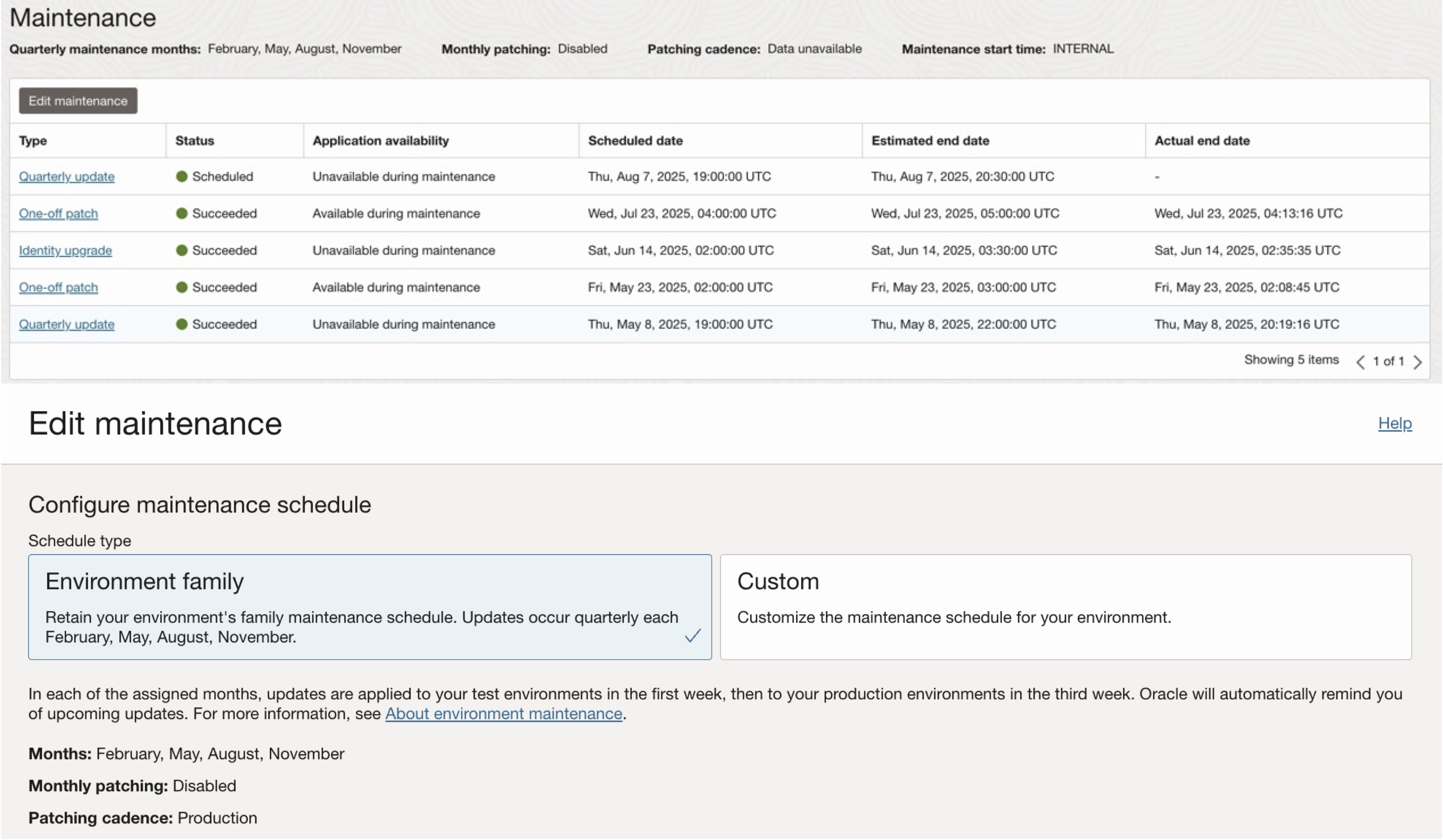
Task: Click status dot of Identity upgrade row
Action: click(181, 250)
